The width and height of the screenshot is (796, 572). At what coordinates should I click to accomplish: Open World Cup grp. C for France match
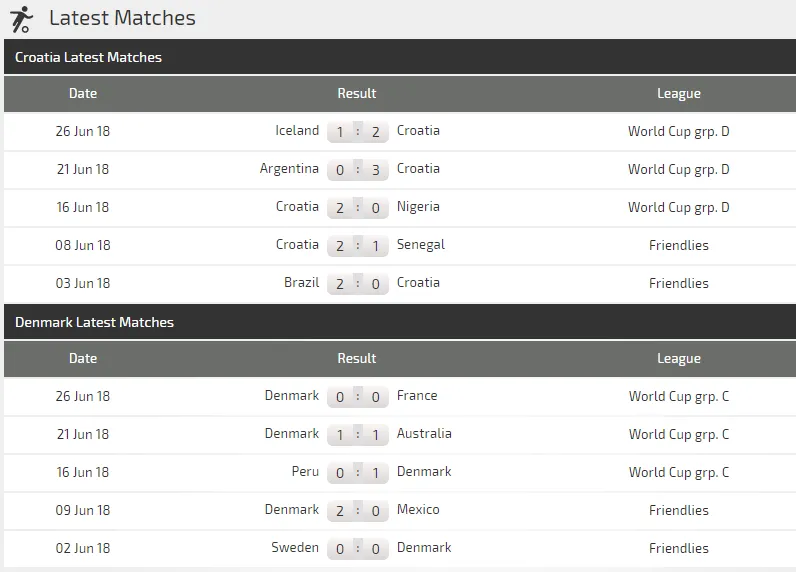[678, 396]
